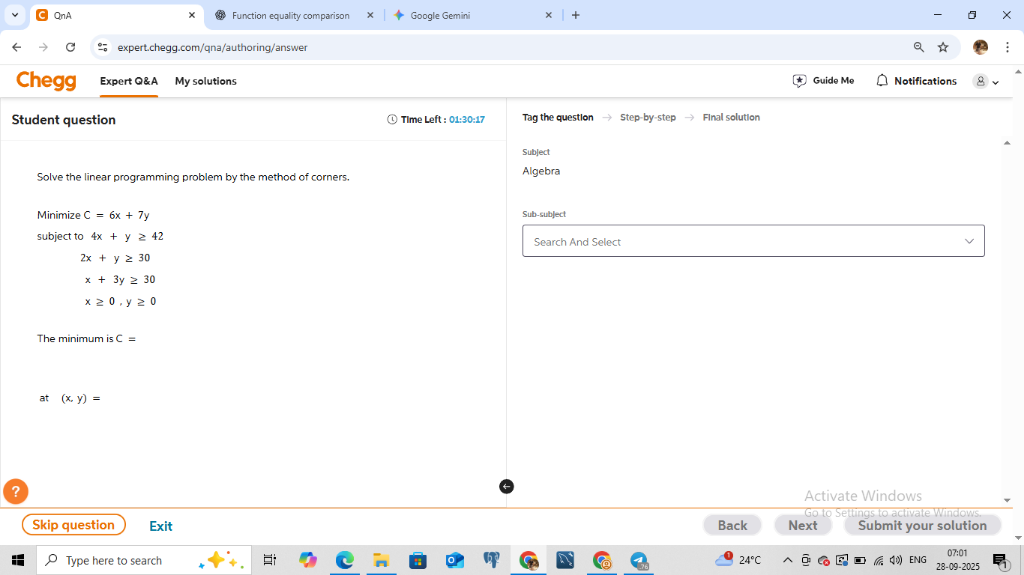The height and width of the screenshot is (575, 1024).
Task: Collapse the question panel with the arrow icon
Action: click(506, 486)
